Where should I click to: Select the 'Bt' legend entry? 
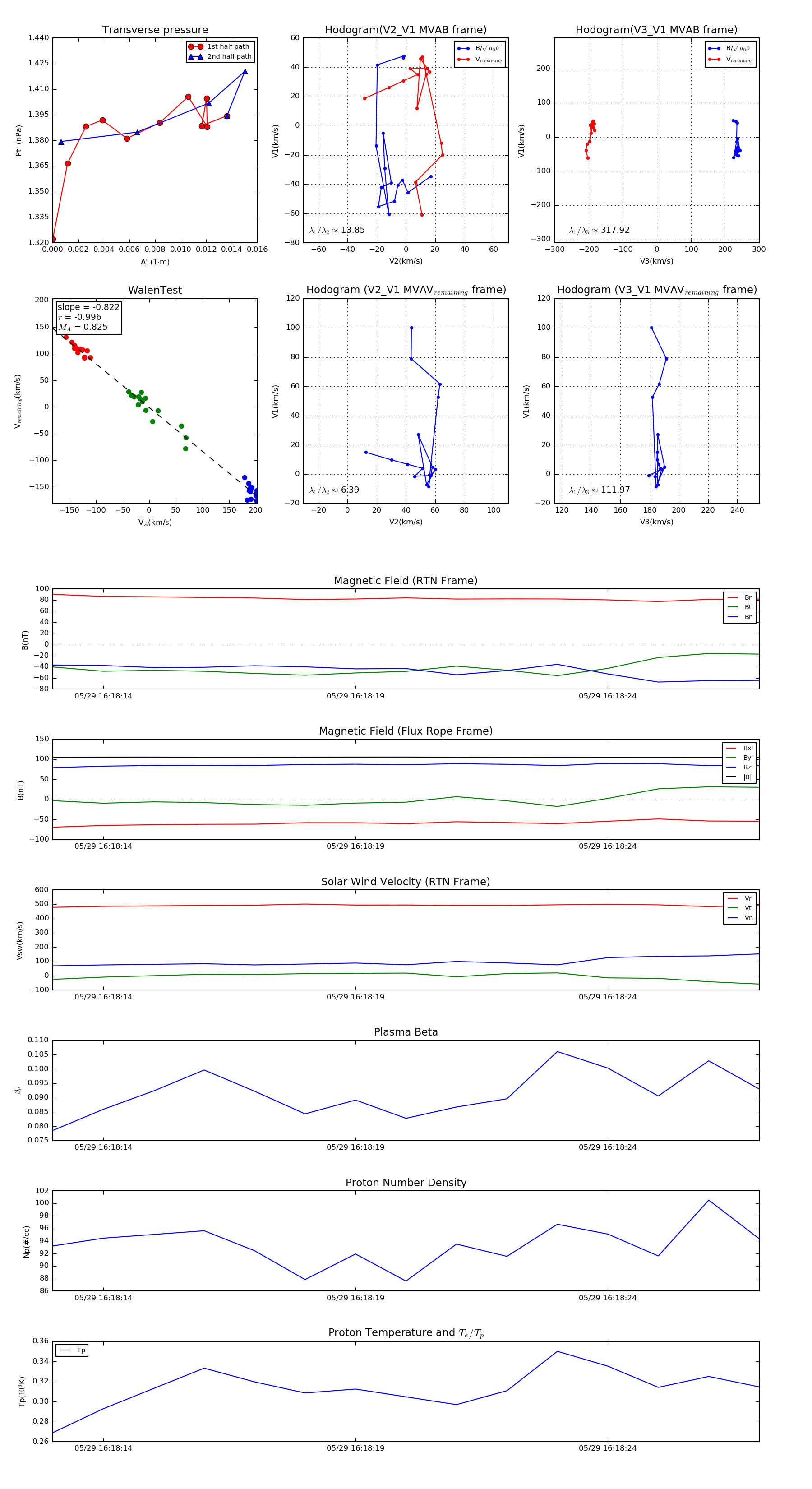pyautogui.click(x=740, y=607)
